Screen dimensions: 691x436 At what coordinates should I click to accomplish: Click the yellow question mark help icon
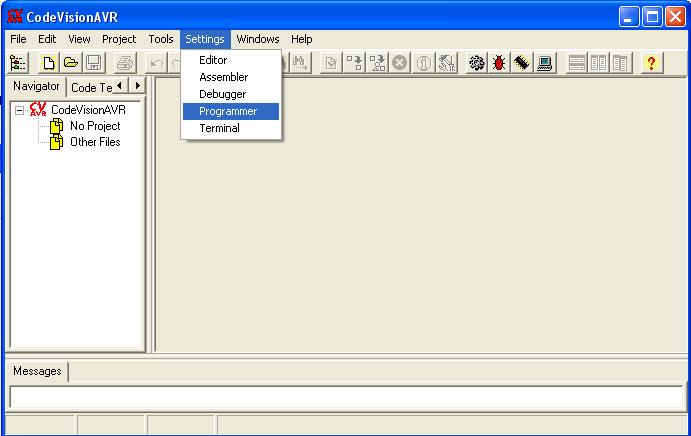tap(651, 63)
